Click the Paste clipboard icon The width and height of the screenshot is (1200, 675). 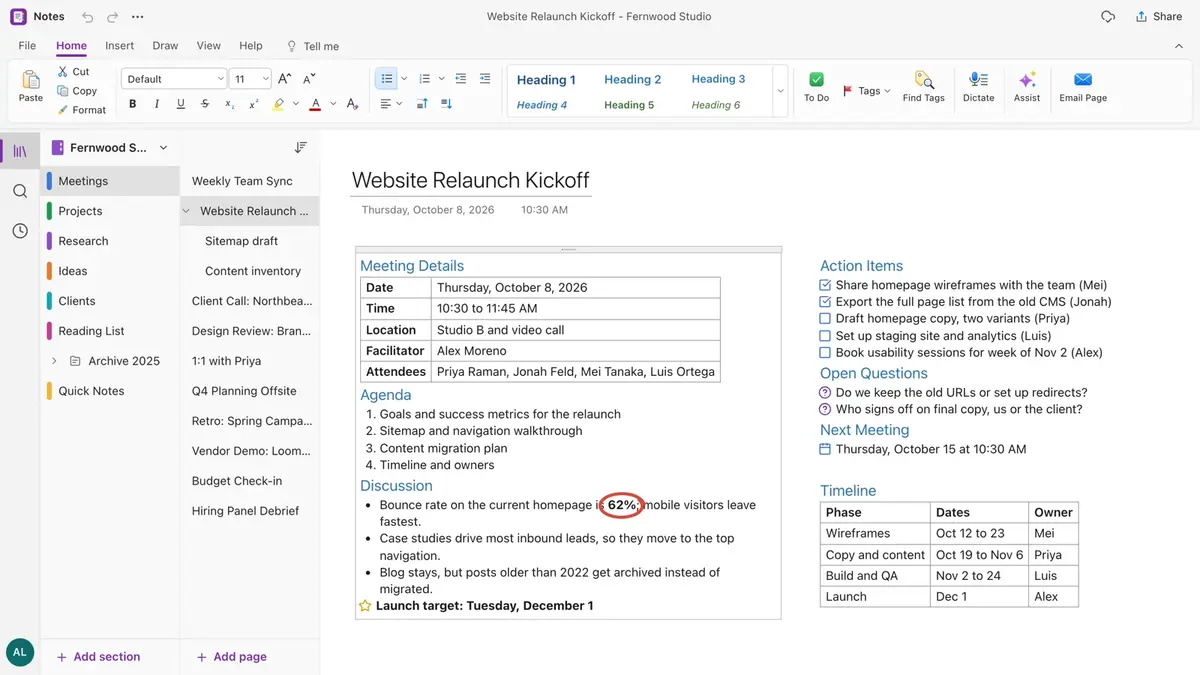coord(31,86)
